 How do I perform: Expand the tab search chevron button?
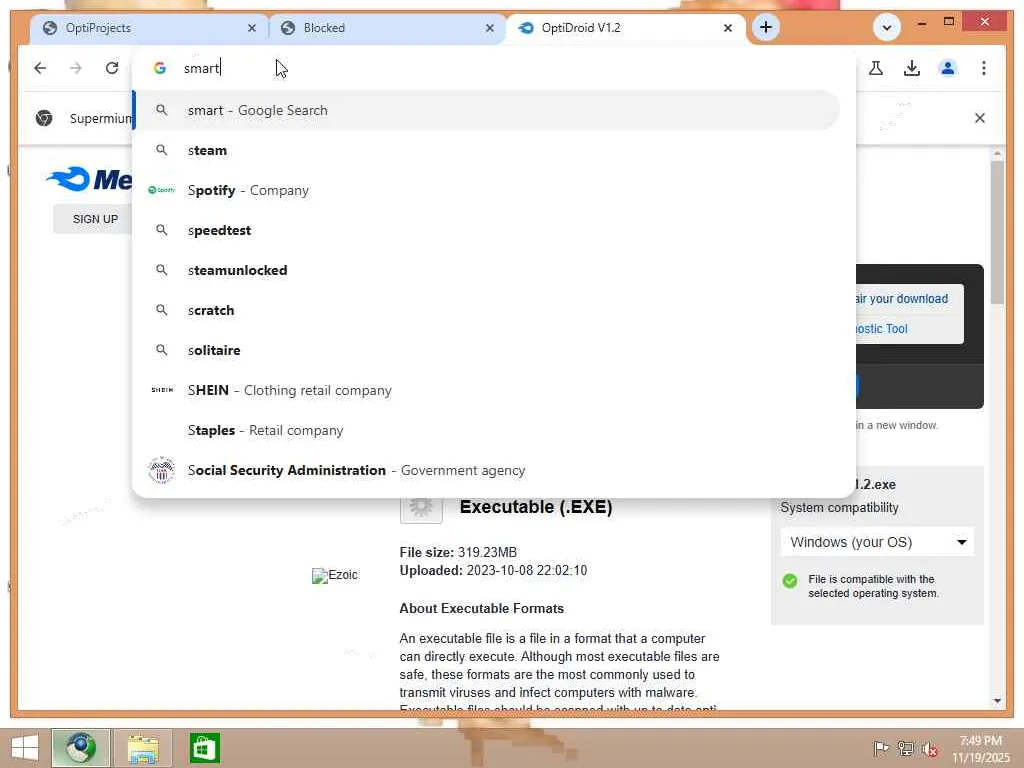pos(887,27)
